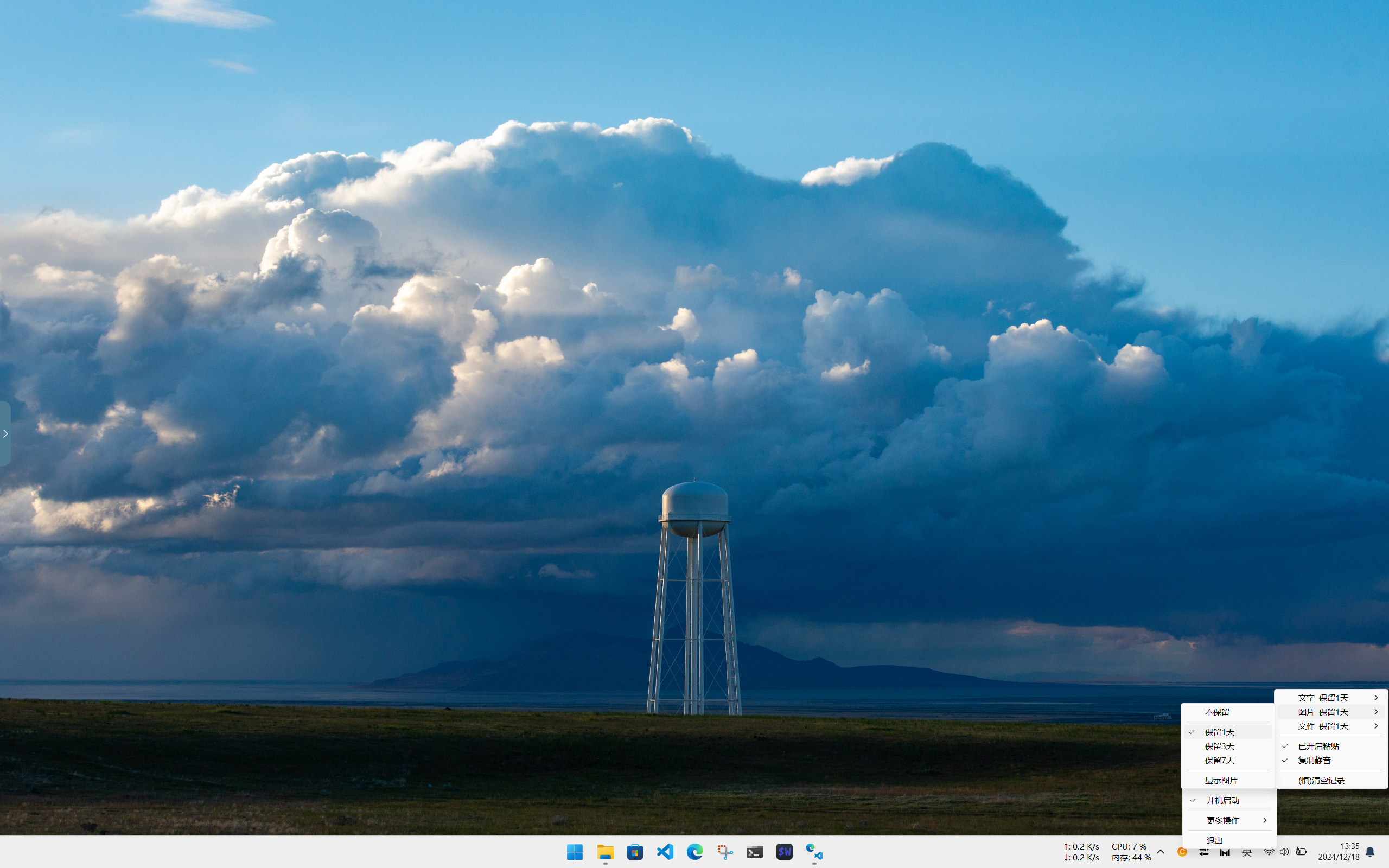Toggle 已开启粘贴 paste option
The width and height of the screenshot is (1389, 868).
coord(1318,746)
